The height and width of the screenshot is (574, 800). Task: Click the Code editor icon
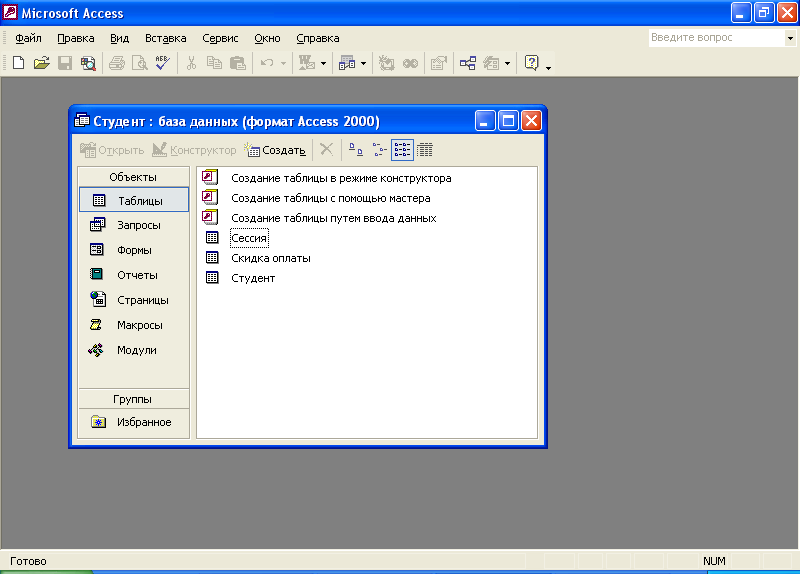[387, 63]
